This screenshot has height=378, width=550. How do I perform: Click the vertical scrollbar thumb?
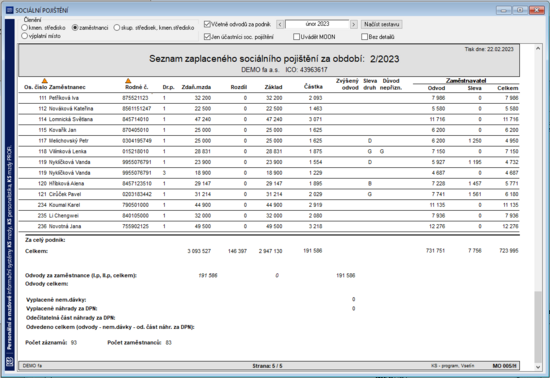[538, 326]
